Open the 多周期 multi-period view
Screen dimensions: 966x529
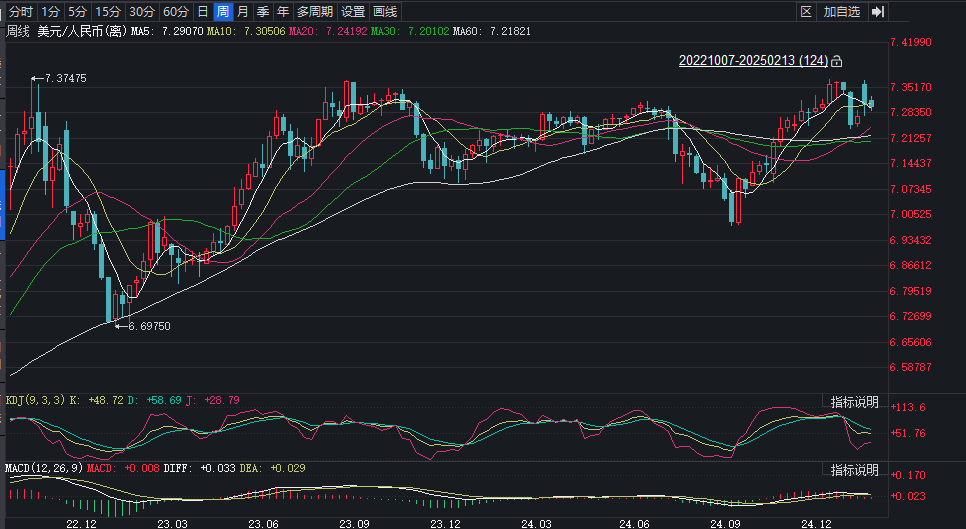click(x=315, y=12)
